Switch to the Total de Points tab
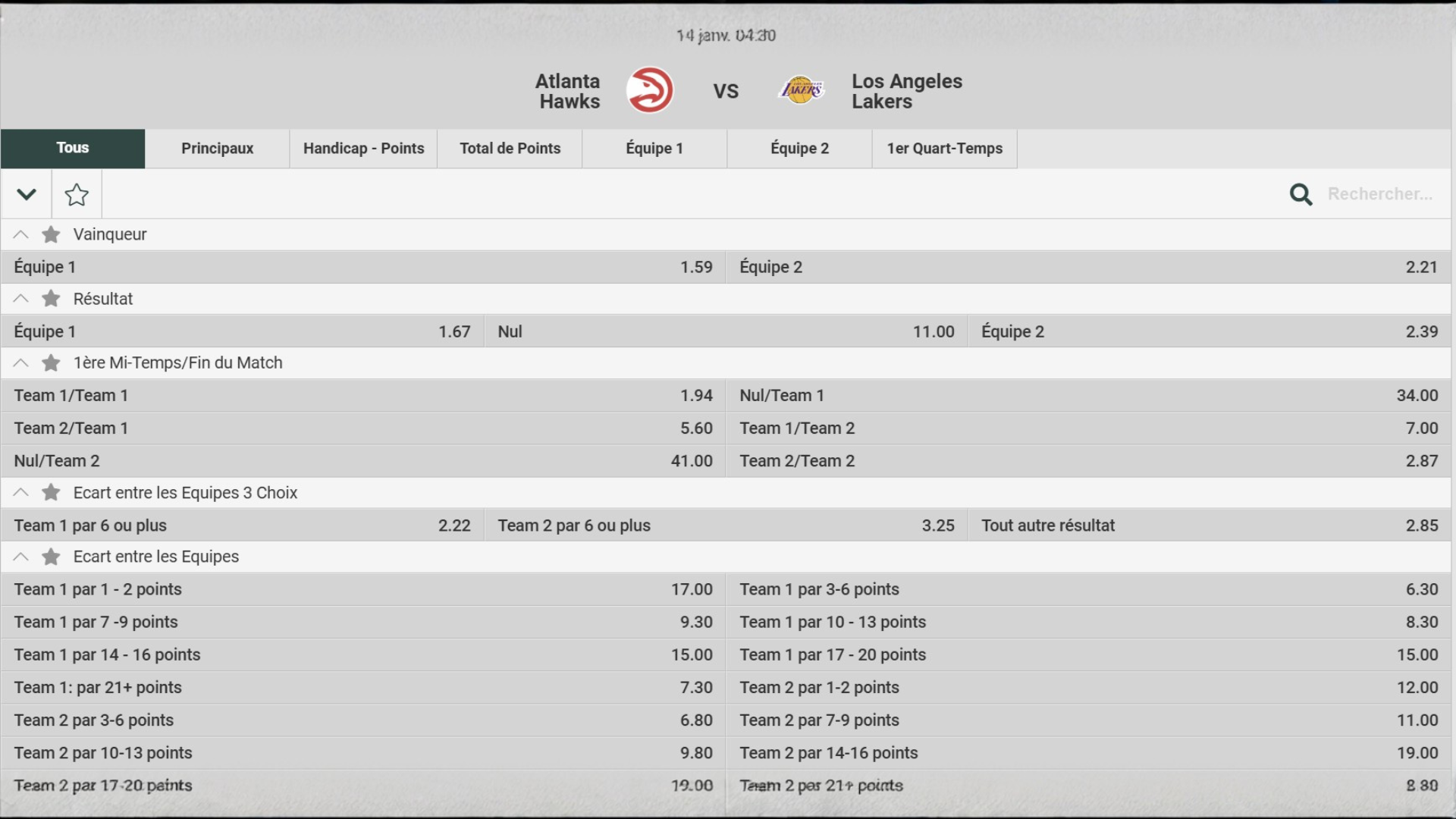Image resolution: width=1456 pixels, height=819 pixels. [x=510, y=149]
